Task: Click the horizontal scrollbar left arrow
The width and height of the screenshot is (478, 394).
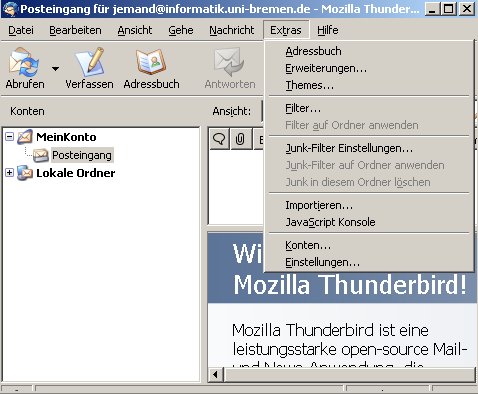Action: click(215, 375)
